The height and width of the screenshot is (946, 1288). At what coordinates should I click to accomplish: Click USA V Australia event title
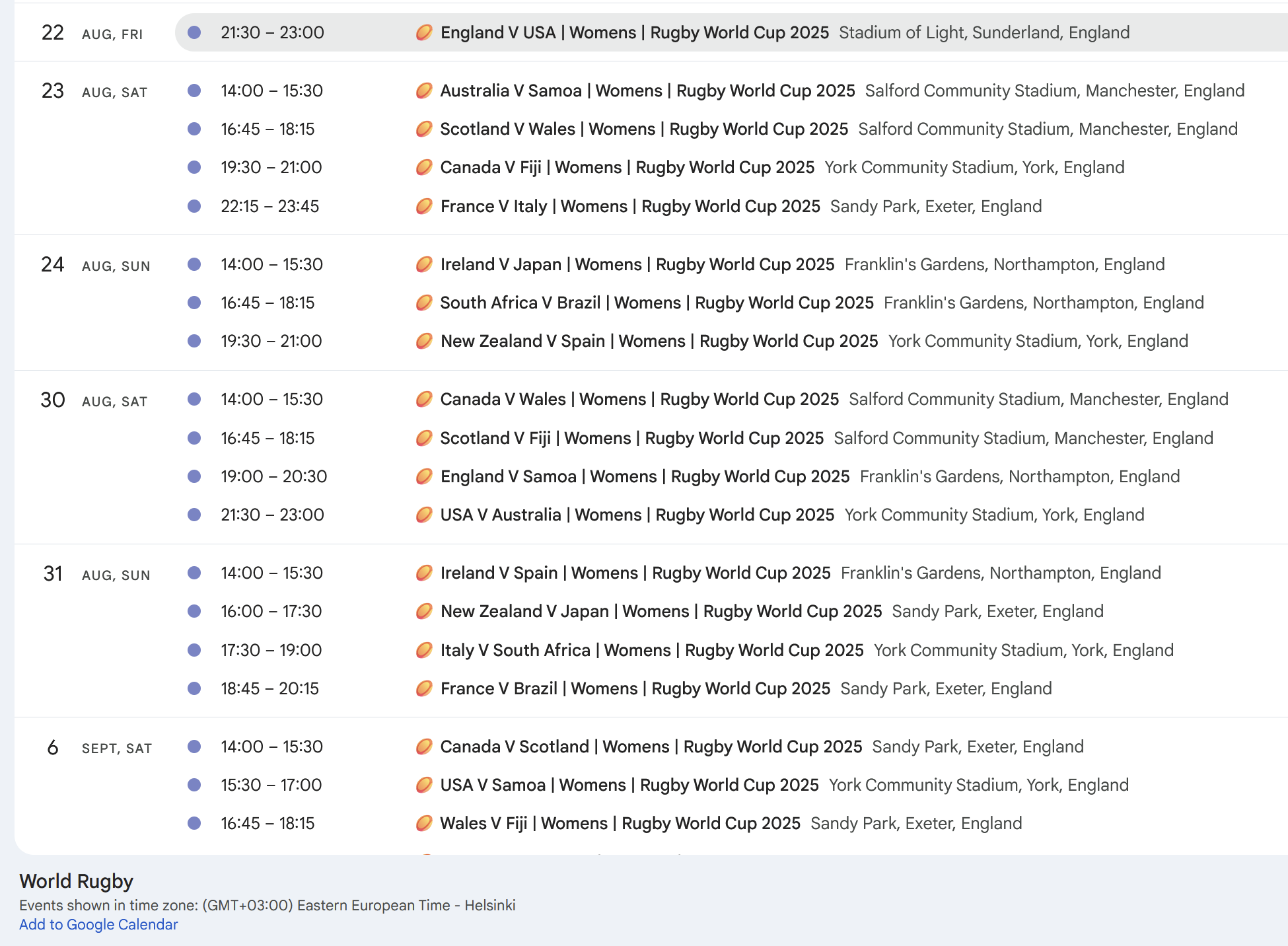[x=637, y=515]
